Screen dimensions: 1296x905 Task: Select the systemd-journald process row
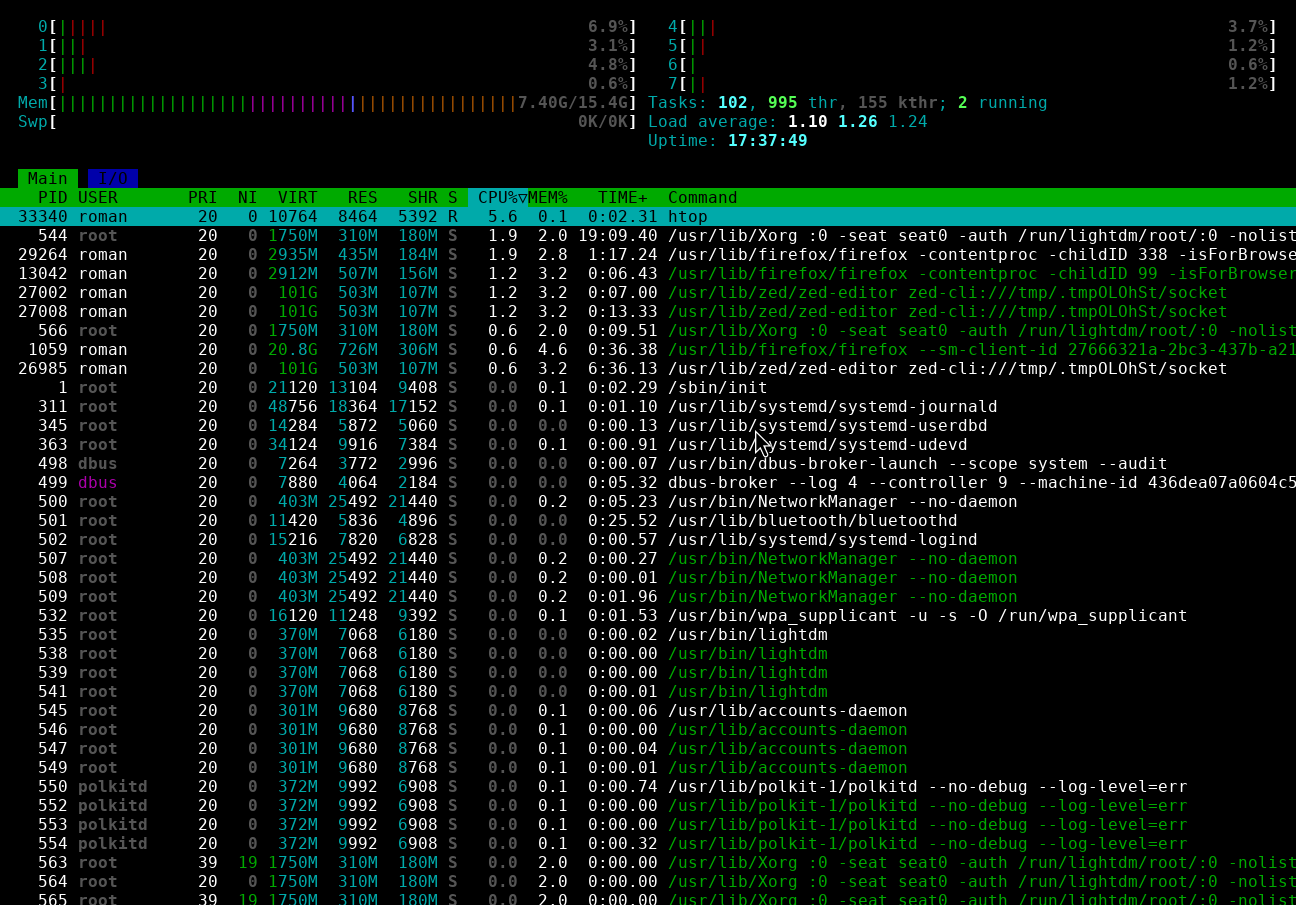tap(400, 407)
